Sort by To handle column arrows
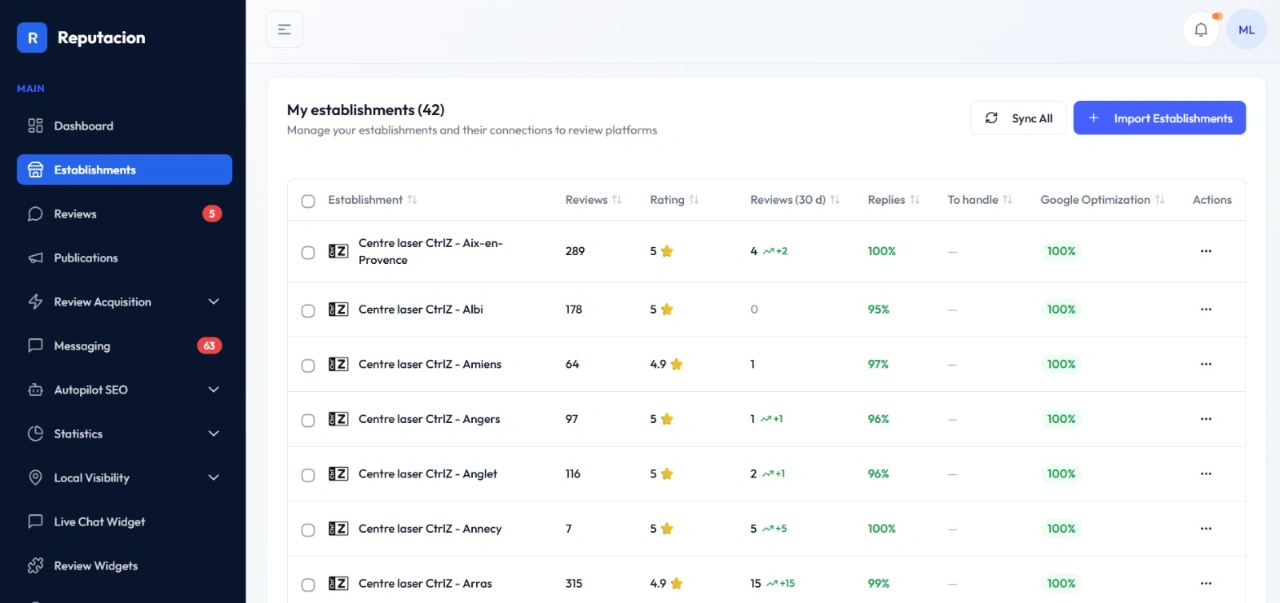This screenshot has height=603, width=1280. [x=1007, y=200]
